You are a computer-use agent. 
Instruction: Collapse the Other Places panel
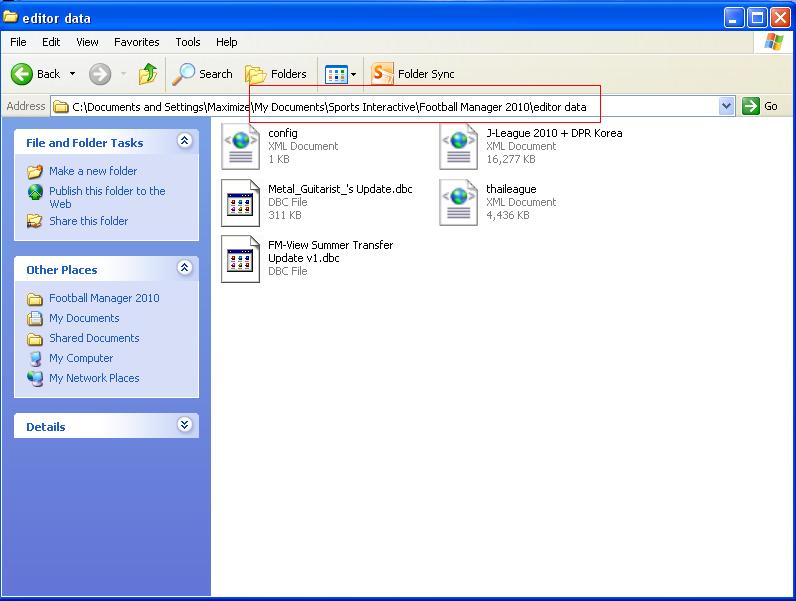click(x=185, y=268)
